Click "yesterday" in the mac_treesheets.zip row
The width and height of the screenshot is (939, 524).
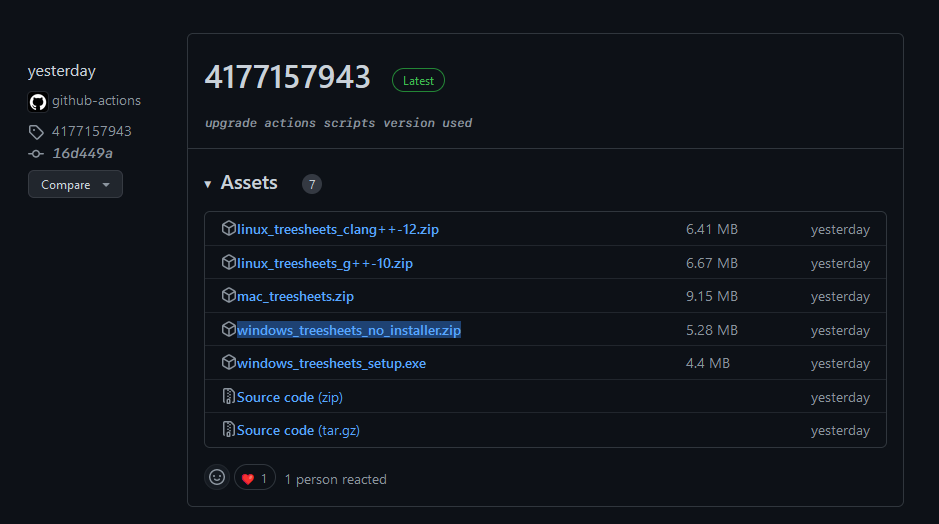840,297
